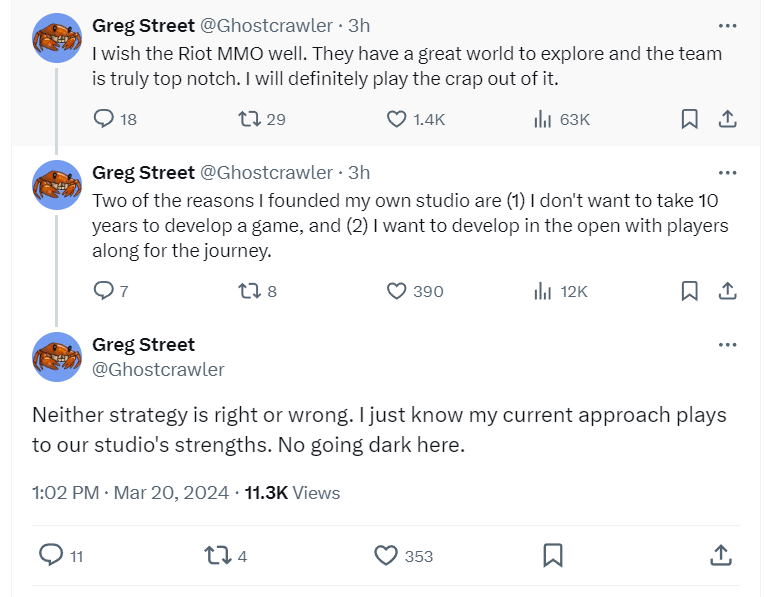The image size is (766, 597).
Task: Open more options on the second tweet
Action: (728, 172)
